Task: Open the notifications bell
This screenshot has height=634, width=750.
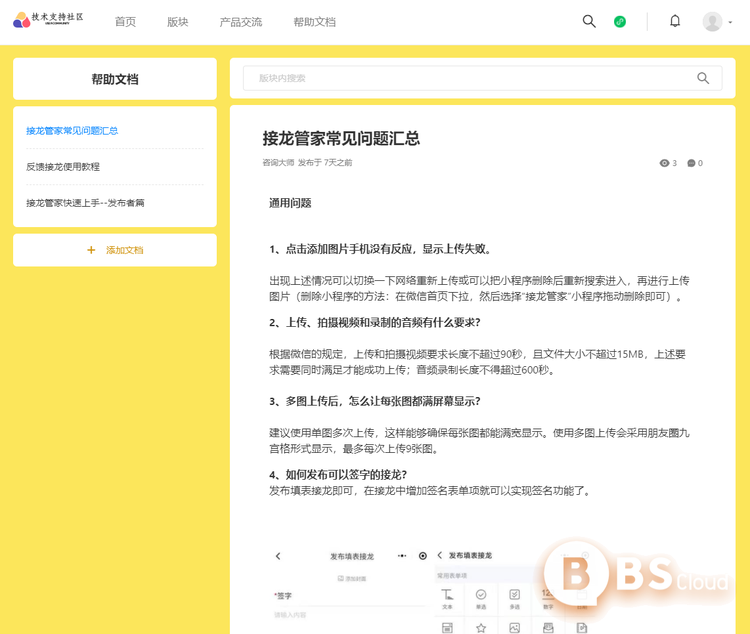Action: (x=674, y=21)
